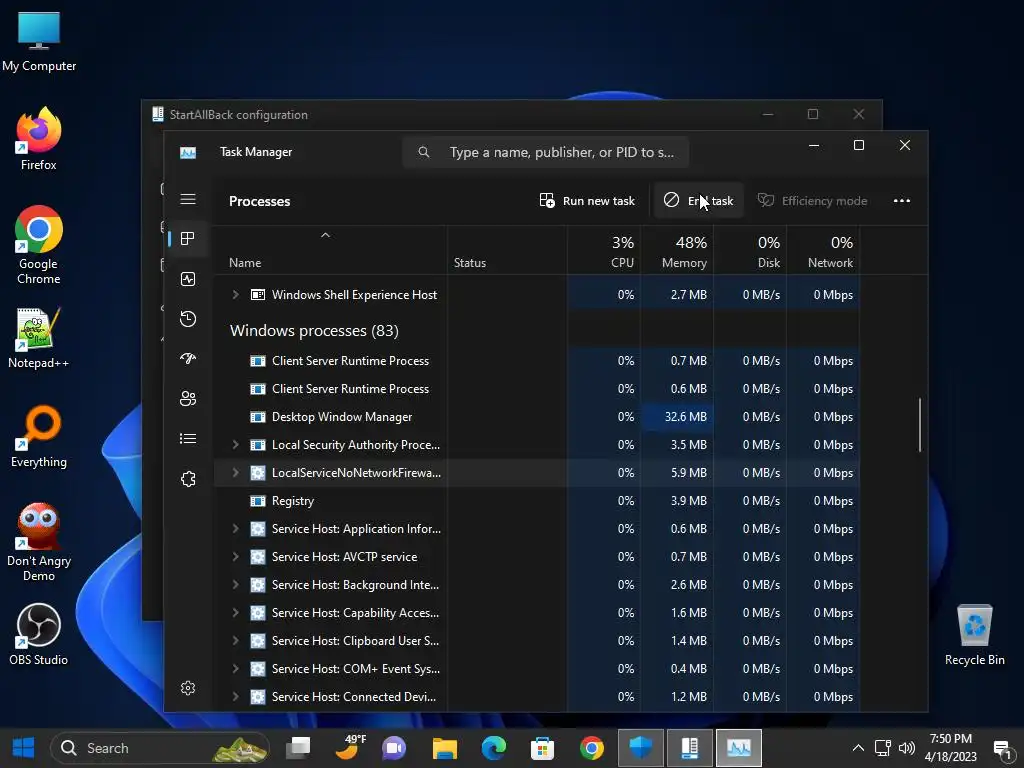Expand Service Host: COM+ Event System row
Screen dimensions: 1024x768
[x=235, y=669]
